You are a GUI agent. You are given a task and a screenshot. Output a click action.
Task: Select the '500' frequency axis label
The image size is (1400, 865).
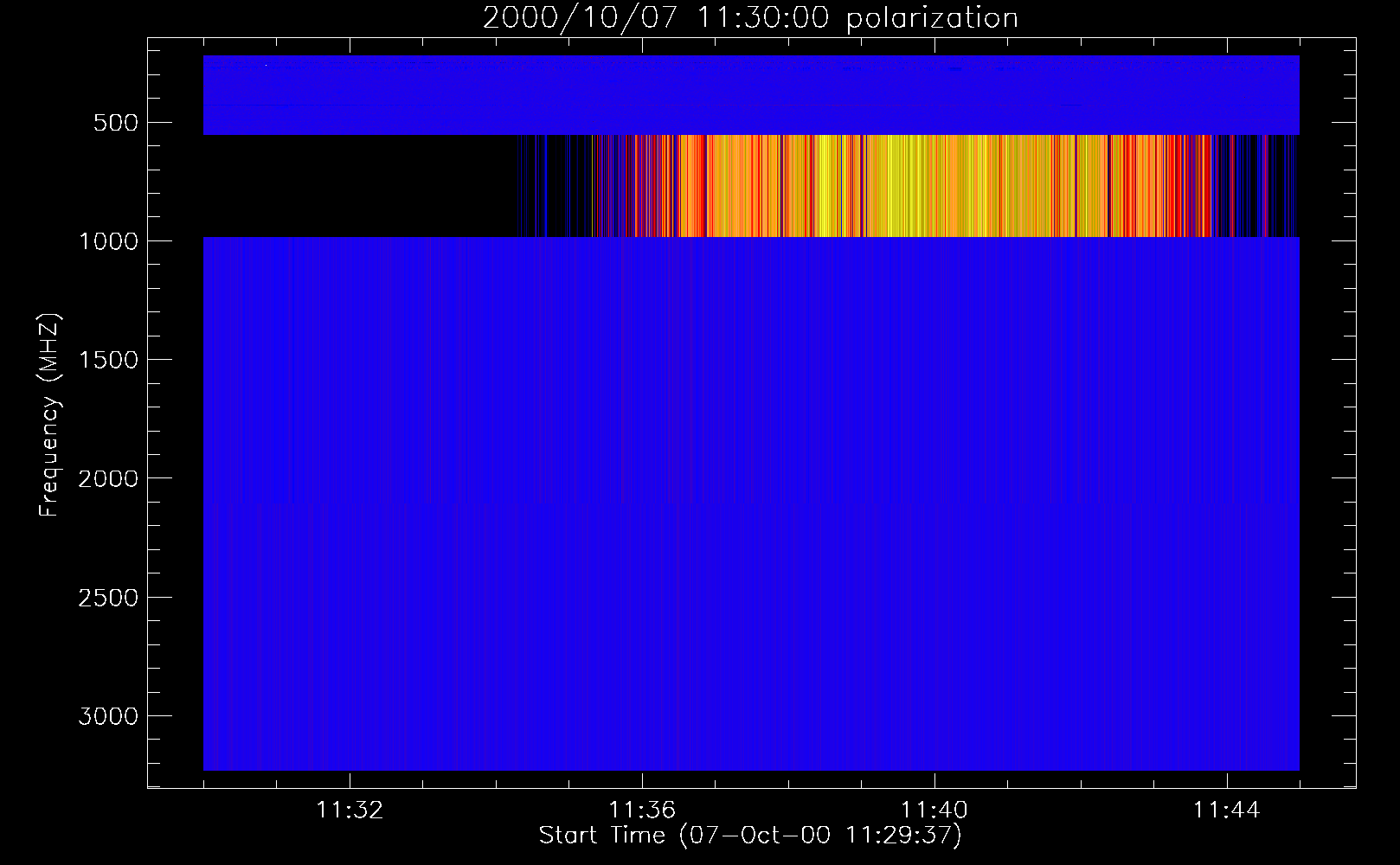click(x=116, y=123)
